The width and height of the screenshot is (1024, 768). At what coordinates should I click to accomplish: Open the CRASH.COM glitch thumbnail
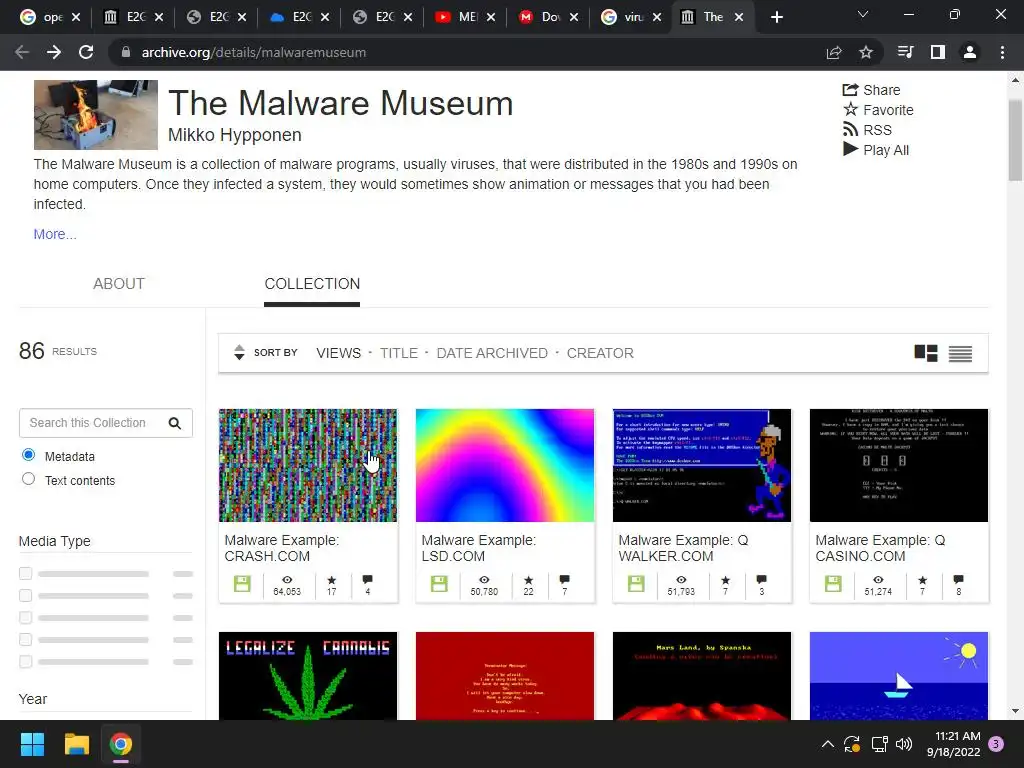point(308,466)
